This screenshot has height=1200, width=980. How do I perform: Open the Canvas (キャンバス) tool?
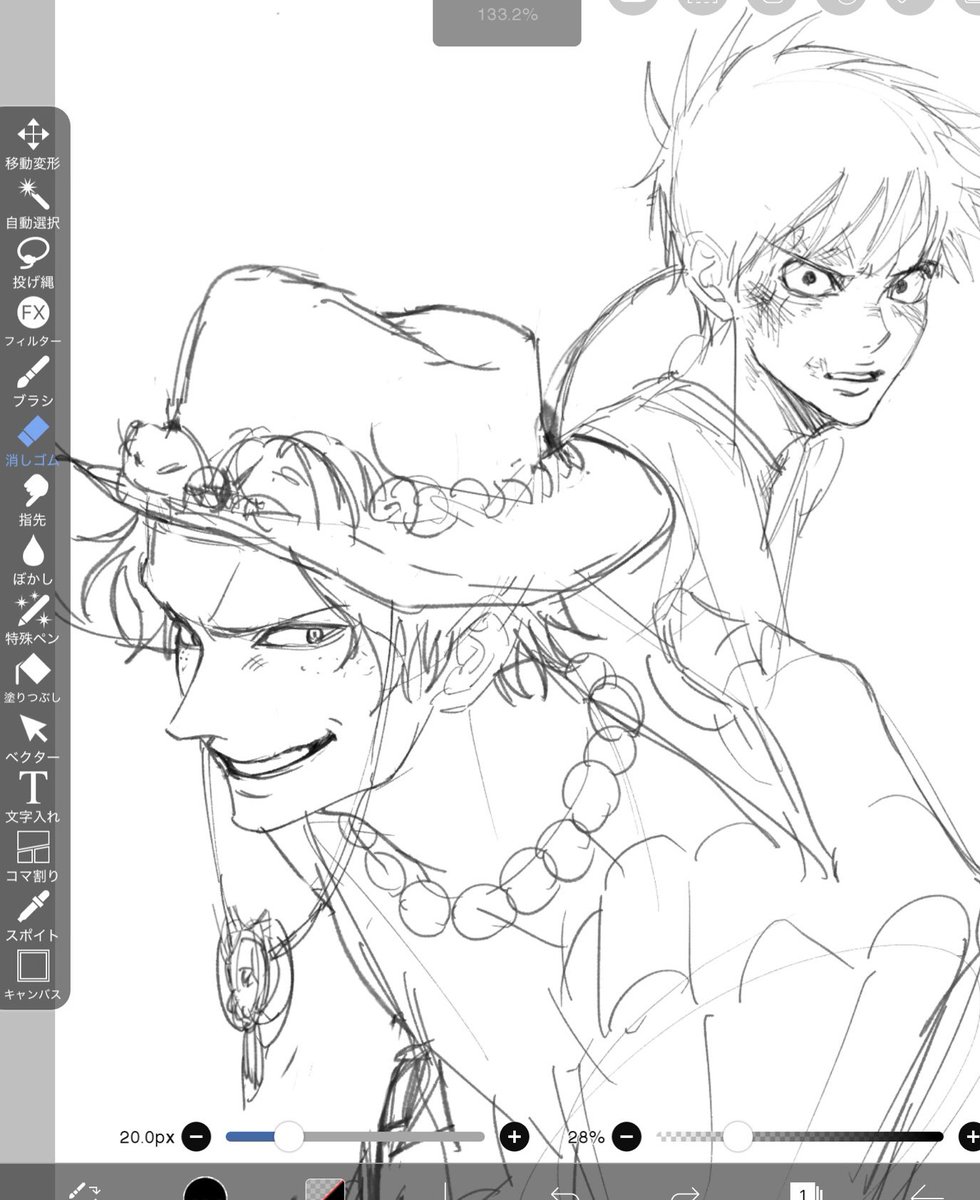(33, 976)
